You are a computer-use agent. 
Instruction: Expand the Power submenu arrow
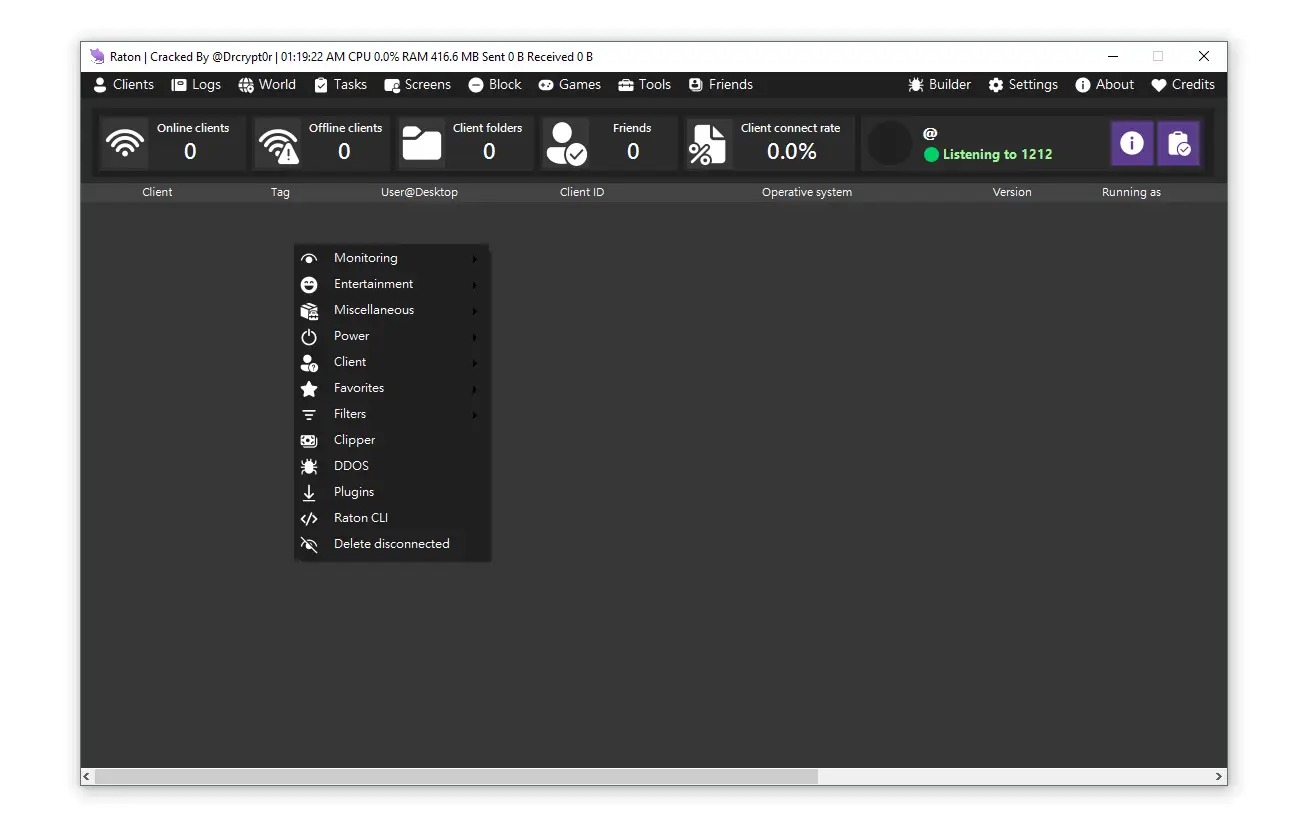point(475,337)
